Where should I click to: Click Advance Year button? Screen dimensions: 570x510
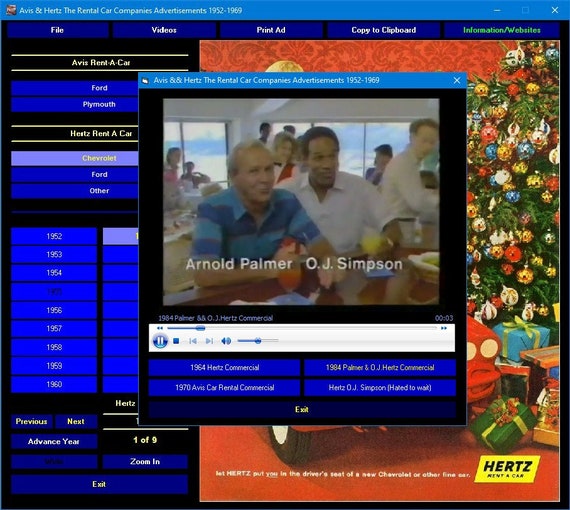tap(54, 442)
